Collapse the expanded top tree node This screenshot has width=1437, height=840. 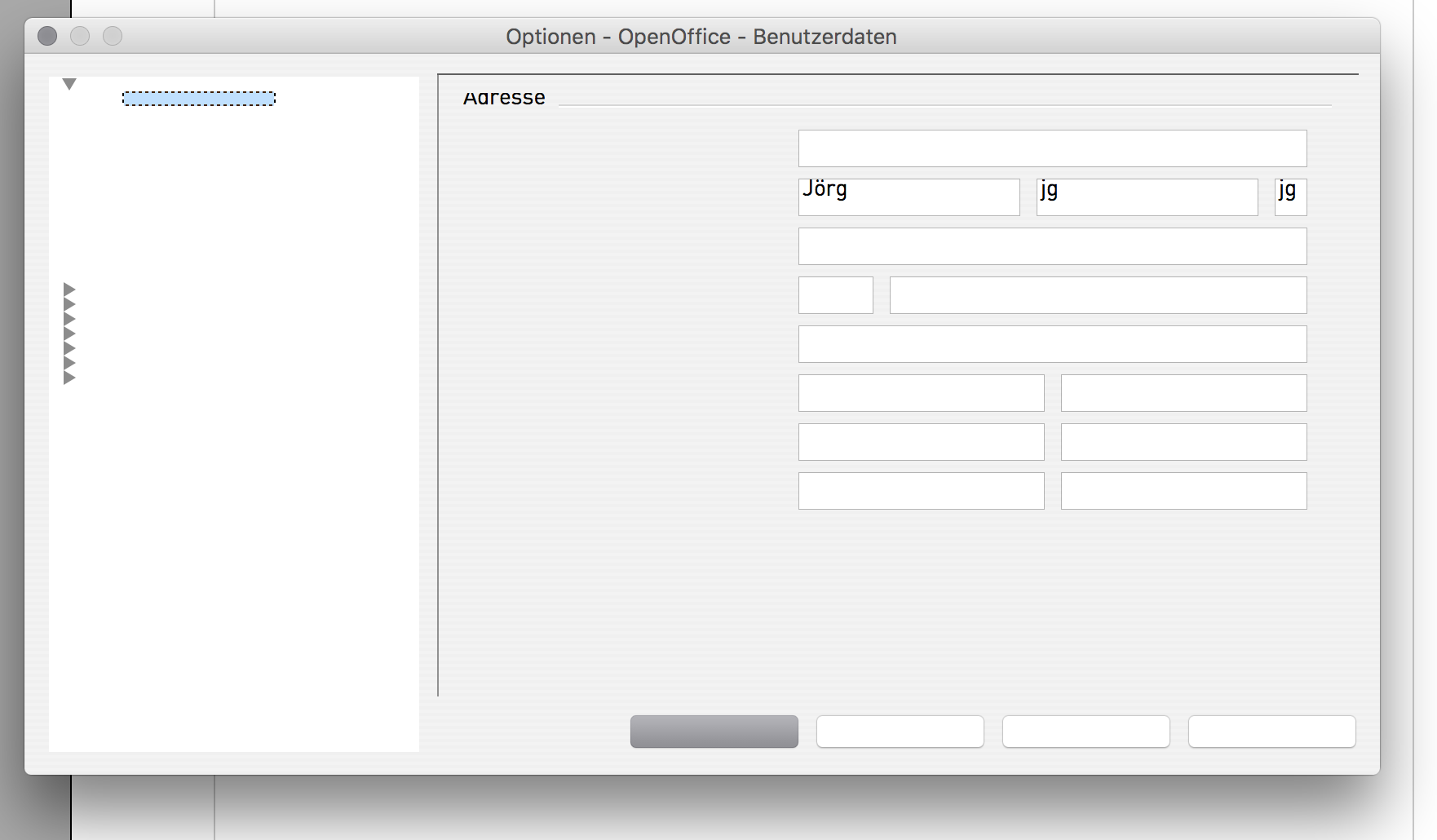click(69, 84)
